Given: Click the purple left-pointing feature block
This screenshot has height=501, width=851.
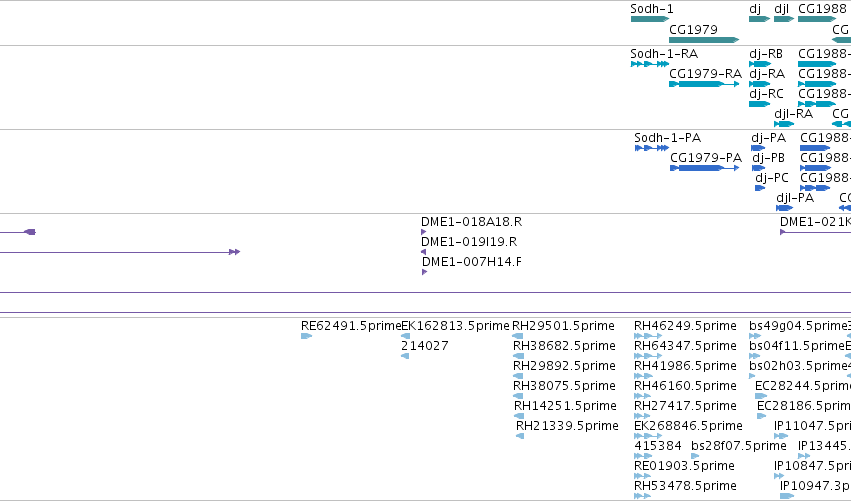Looking at the screenshot, I should pos(30,232).
